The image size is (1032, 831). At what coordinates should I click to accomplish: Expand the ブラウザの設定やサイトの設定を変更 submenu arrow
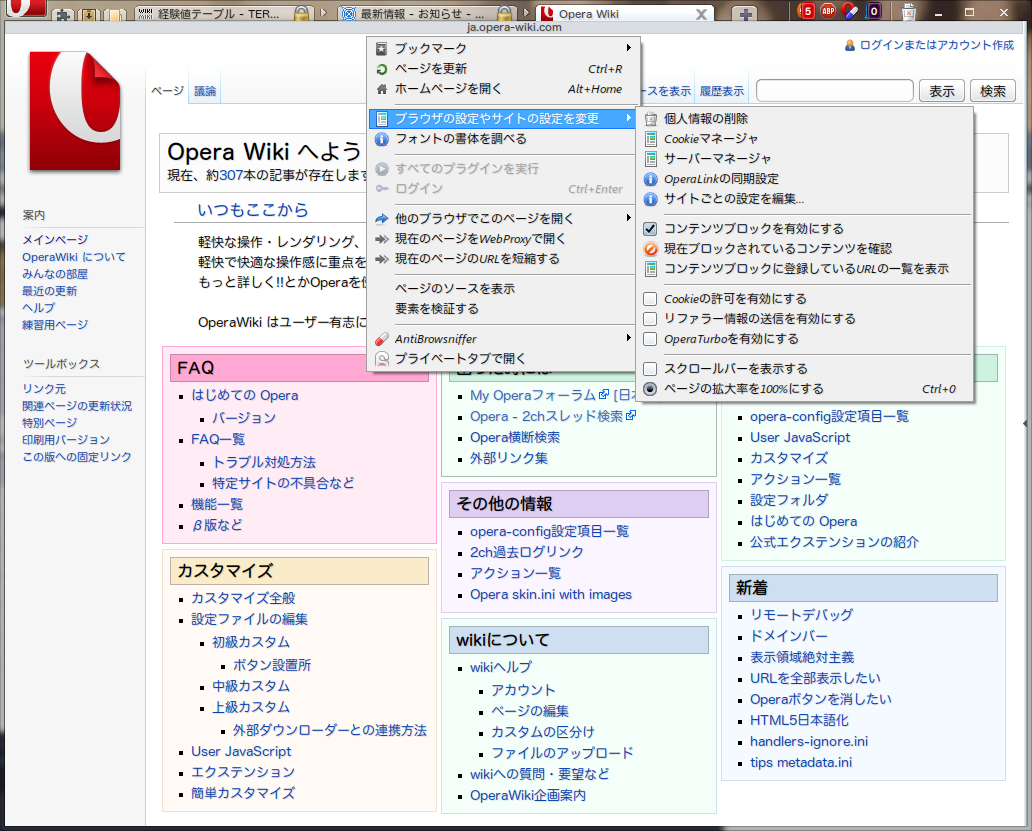(629, 118)
